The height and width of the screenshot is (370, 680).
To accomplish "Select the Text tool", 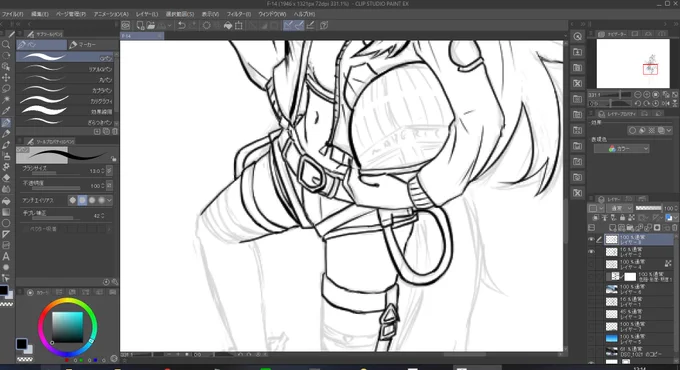I will pyautogui.click(x=6, y=257).
